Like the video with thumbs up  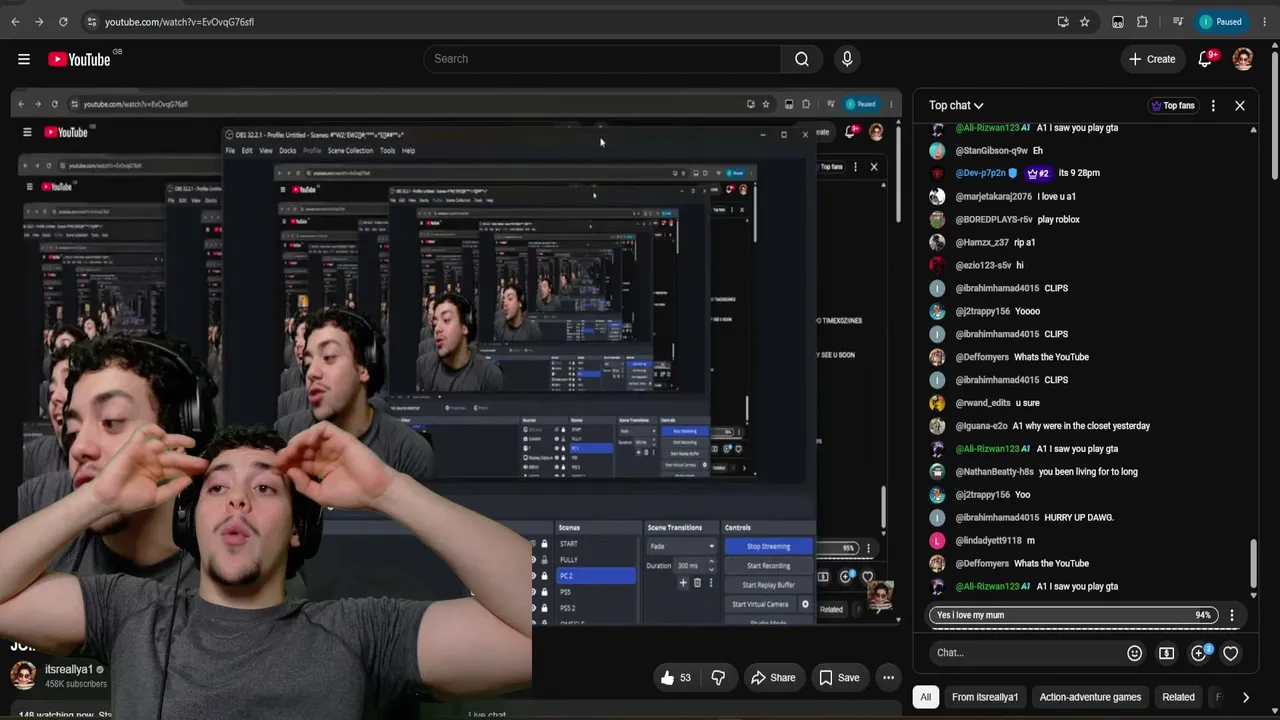[676, 677]
